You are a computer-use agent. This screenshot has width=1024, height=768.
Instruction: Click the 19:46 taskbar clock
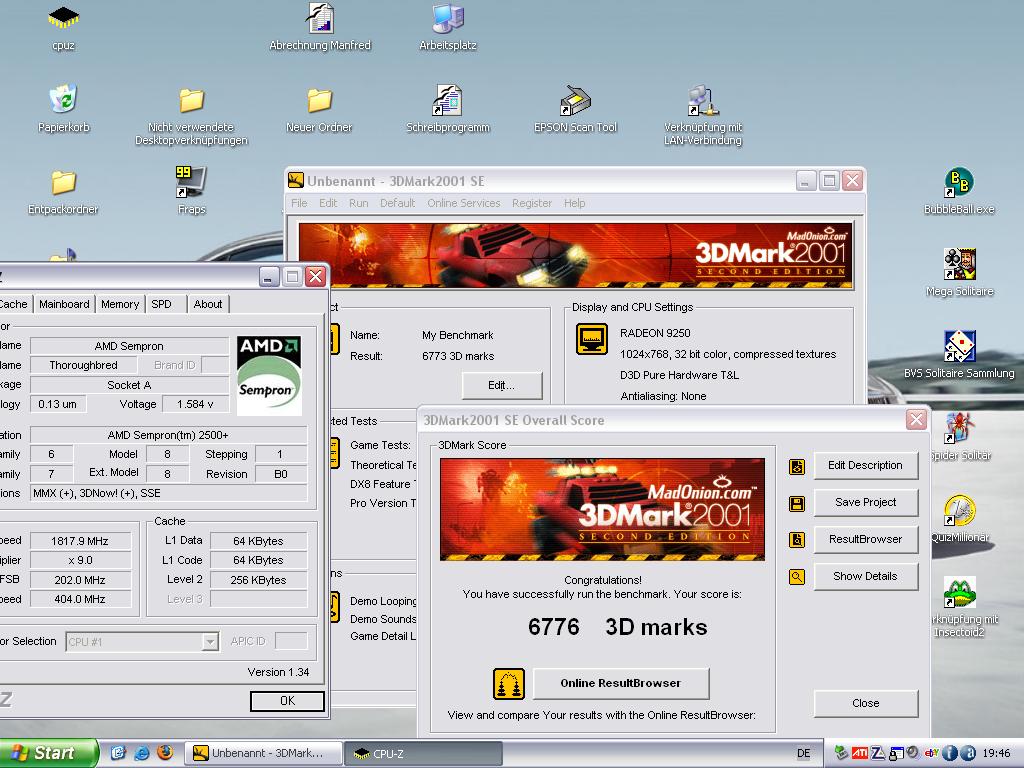click(x=997, y=754)
